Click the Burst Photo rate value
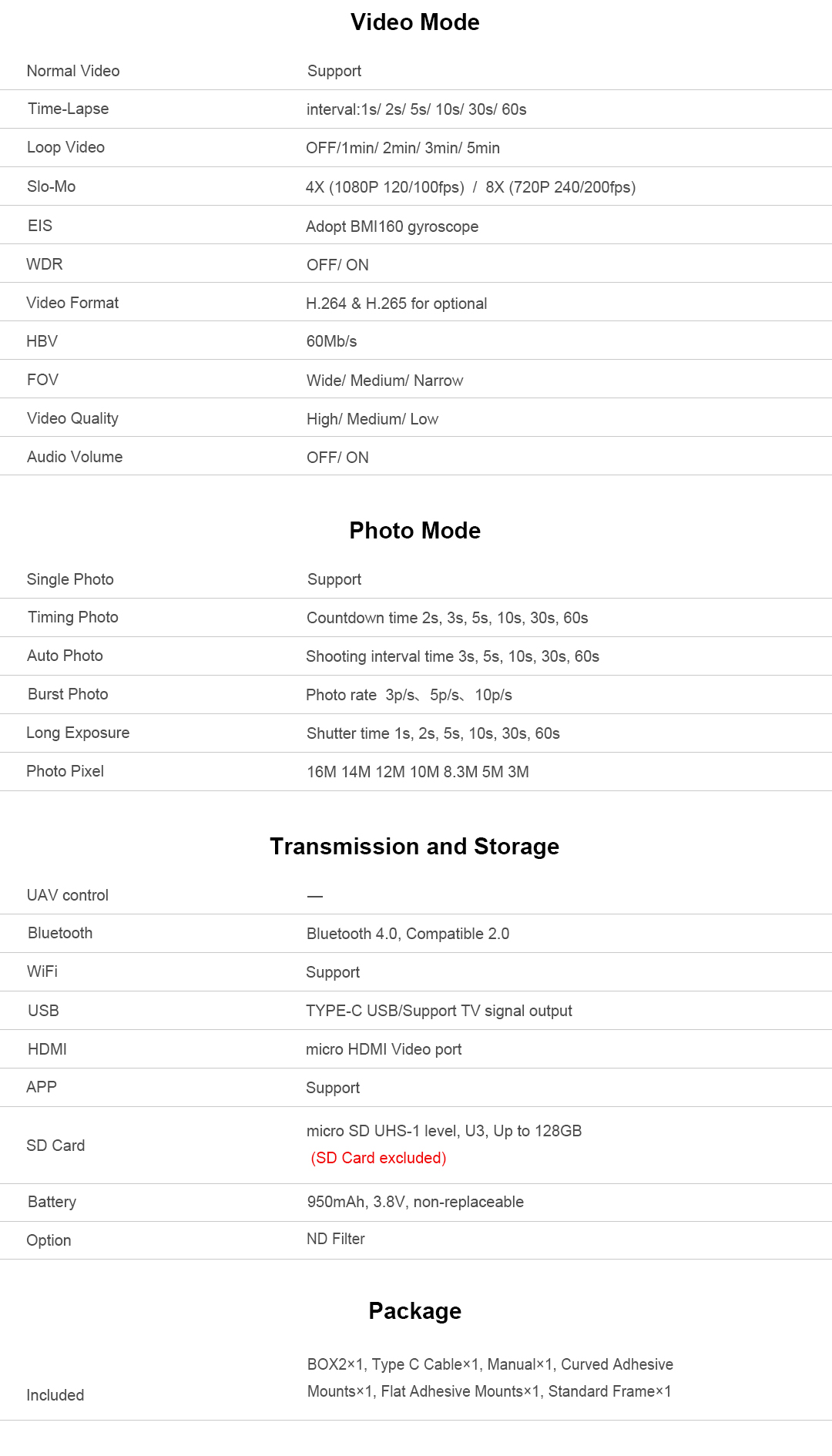832x1456 pixels. pos(409,695)
